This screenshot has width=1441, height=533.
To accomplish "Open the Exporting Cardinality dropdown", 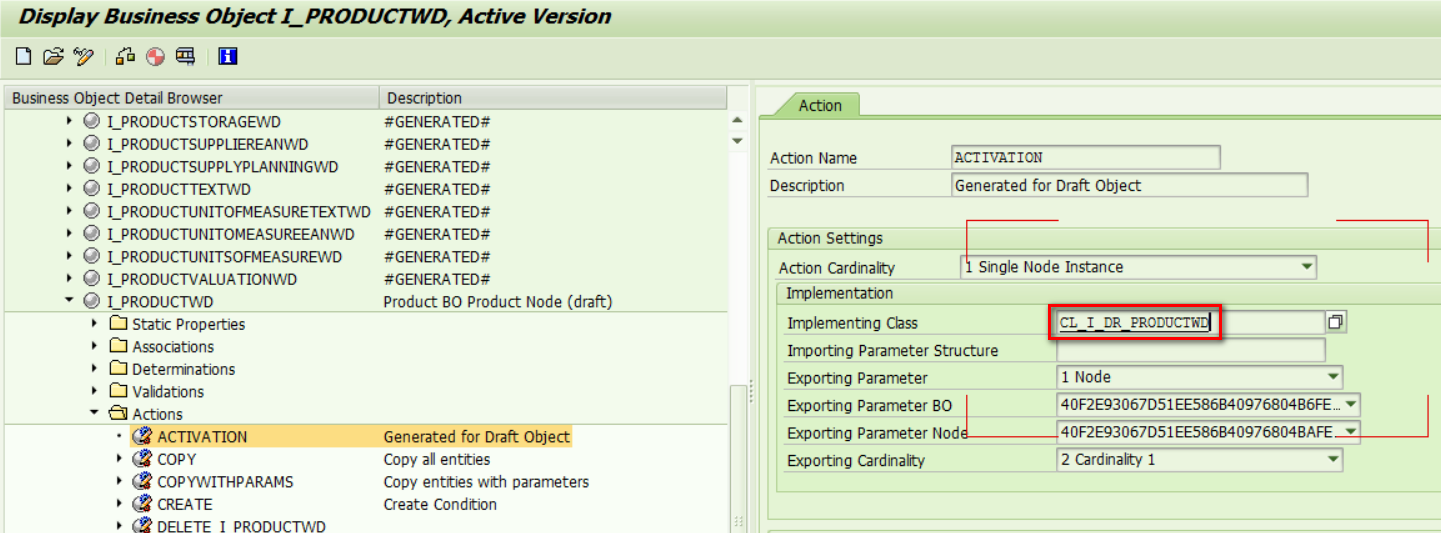I will [1332, 460].
